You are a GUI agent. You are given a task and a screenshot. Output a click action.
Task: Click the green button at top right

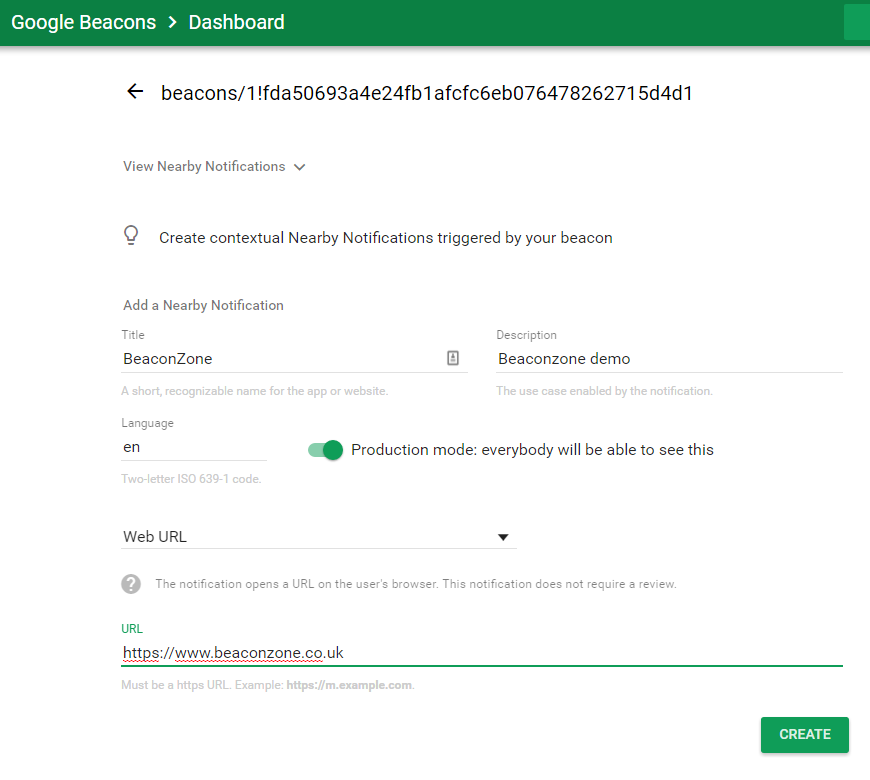tap(857, 22)
